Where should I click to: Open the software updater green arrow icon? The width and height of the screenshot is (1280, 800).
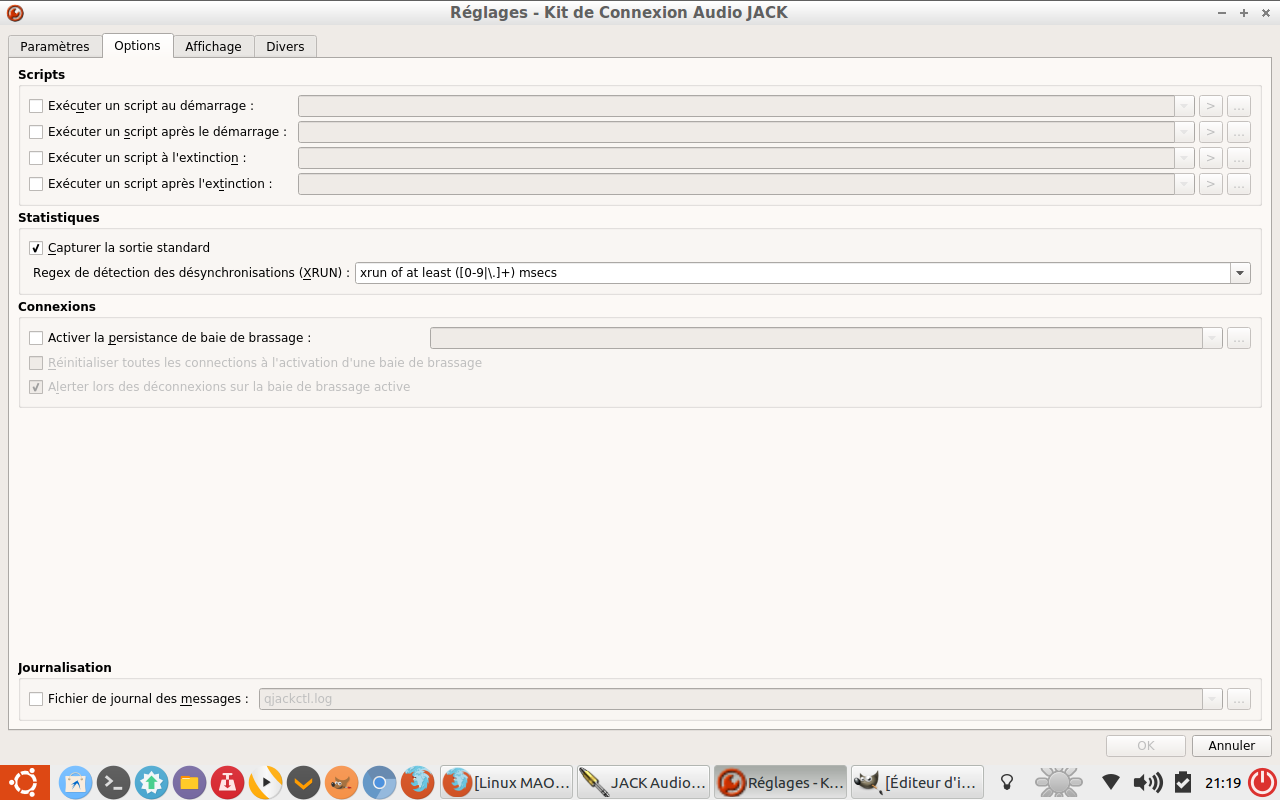point(152,782)
